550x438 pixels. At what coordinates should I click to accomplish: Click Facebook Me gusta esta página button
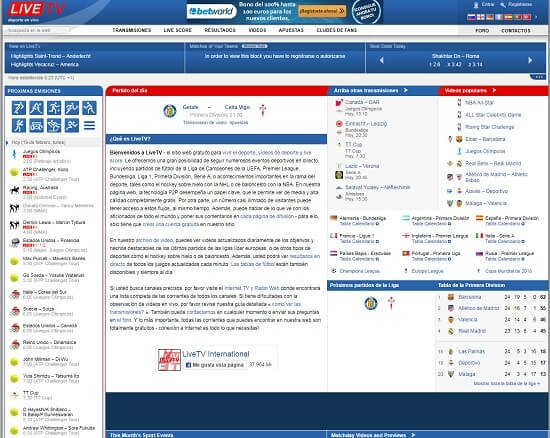(x=215, y=365)
